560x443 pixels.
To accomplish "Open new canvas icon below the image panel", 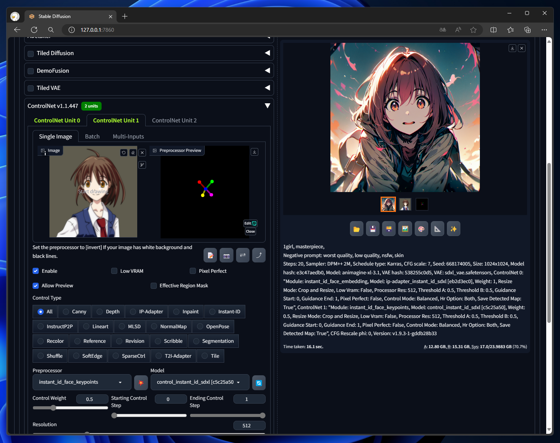I will pos(210,255).
